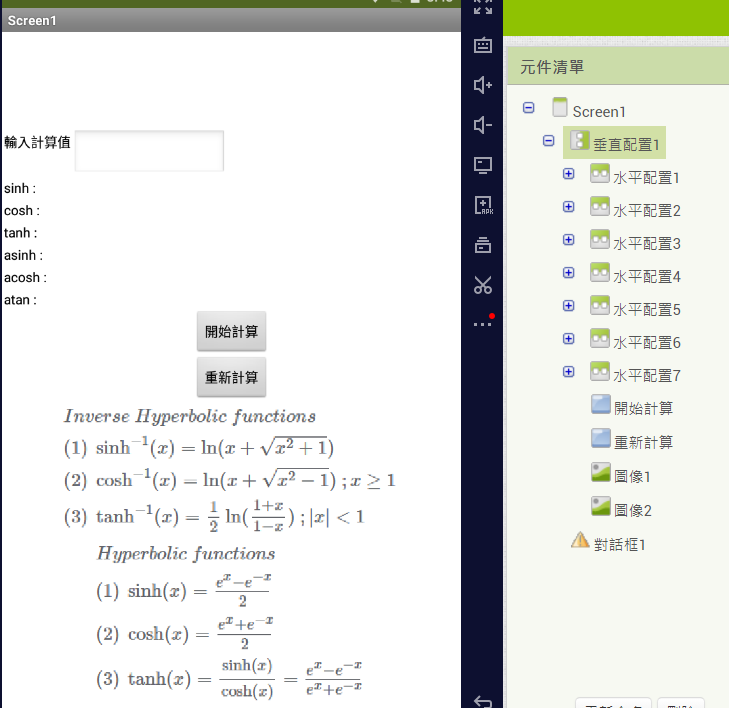The image size is (729, 708).
Task: Select 圖像1 label in component tree
Action: tap(632, 476)
